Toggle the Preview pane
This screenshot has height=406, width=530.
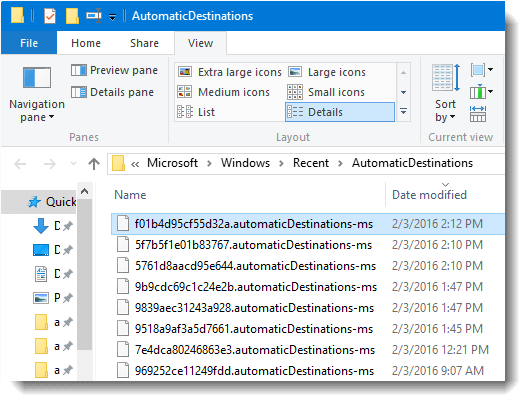(115, 70)
